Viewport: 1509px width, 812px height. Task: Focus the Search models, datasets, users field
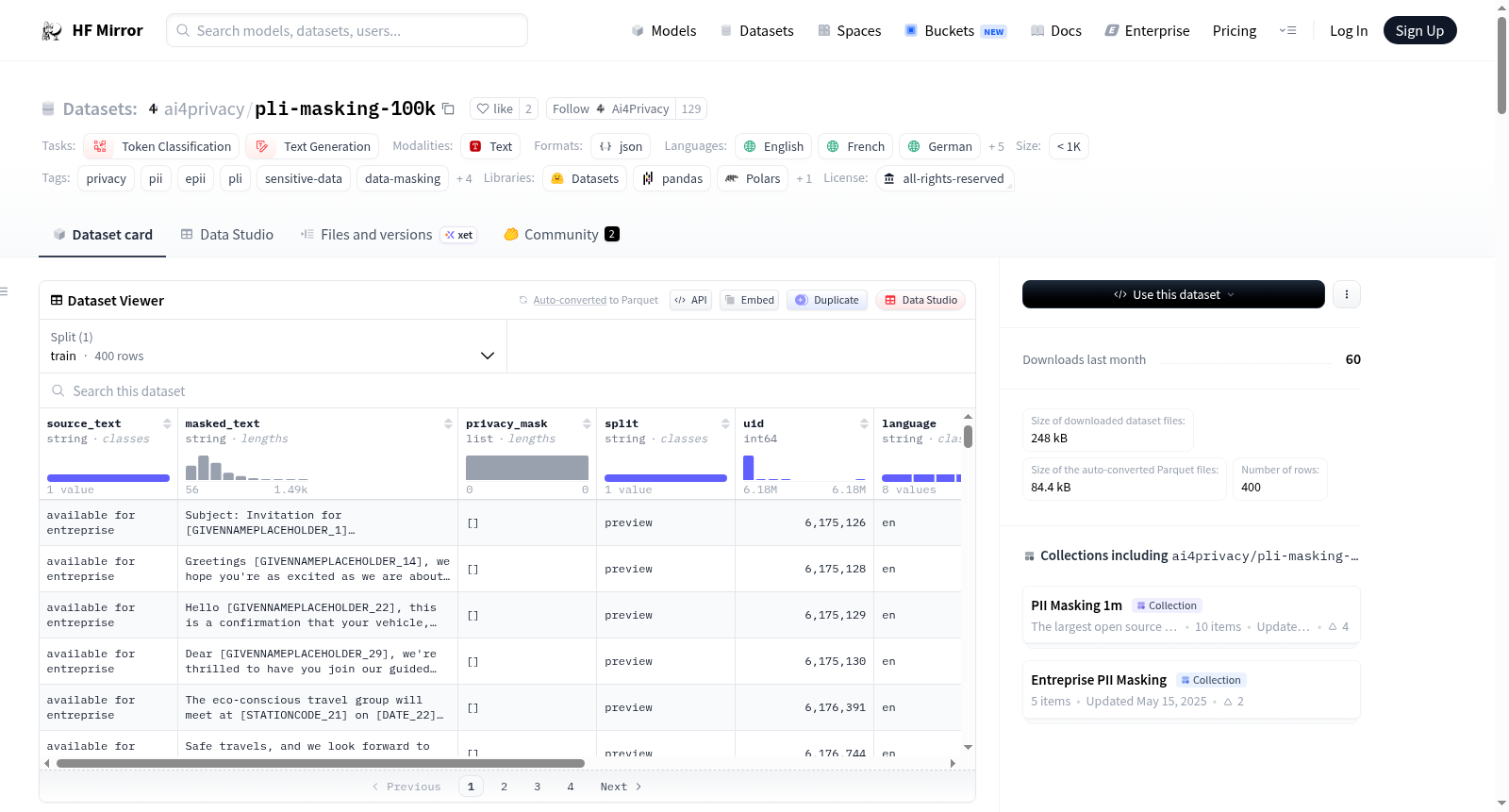pyautogui.click(x=347, y=31)
